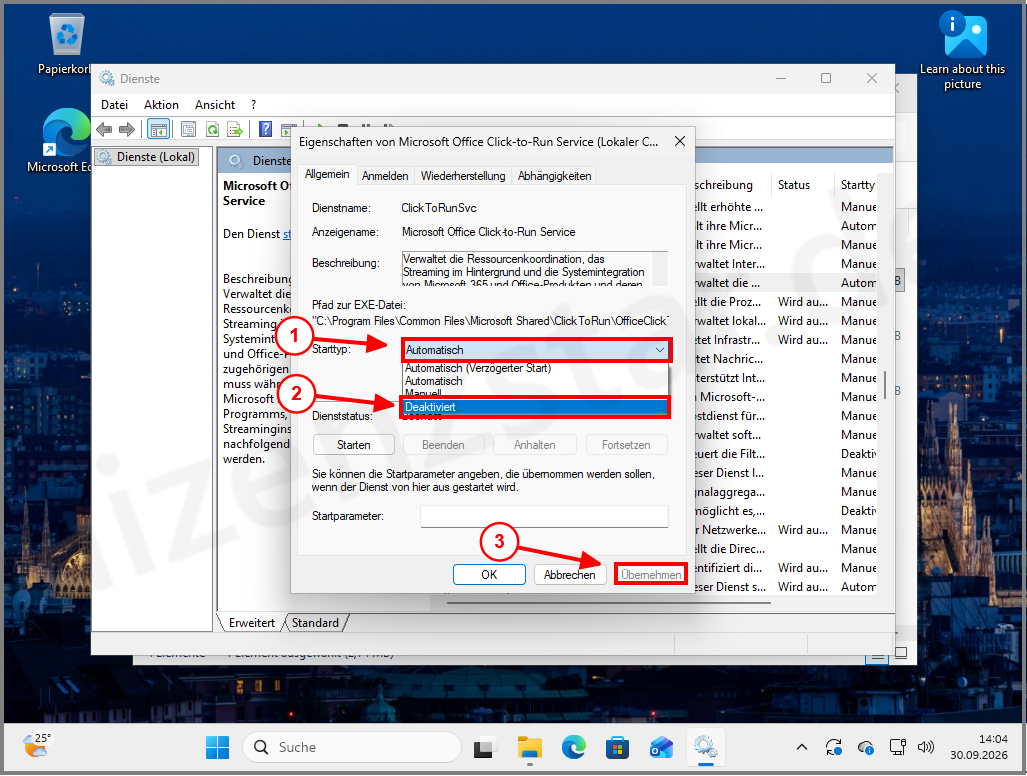Switch to the Abhängigkeiten tab
1027x776 pixels.
554,176
